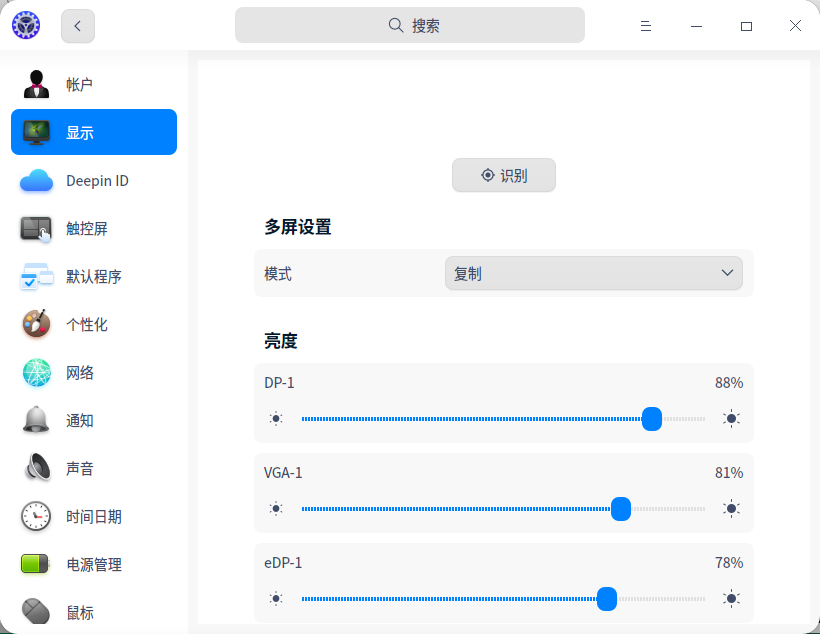820x634 pixels.
Task: Click the DP-1 brightness slider handle
Action: pyautogui.click(x=652, y=419)
